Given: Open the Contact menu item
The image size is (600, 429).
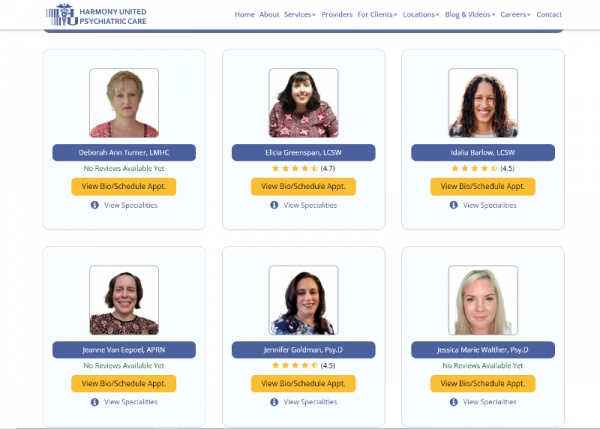Looking at the screenshot, I should 549,15.
